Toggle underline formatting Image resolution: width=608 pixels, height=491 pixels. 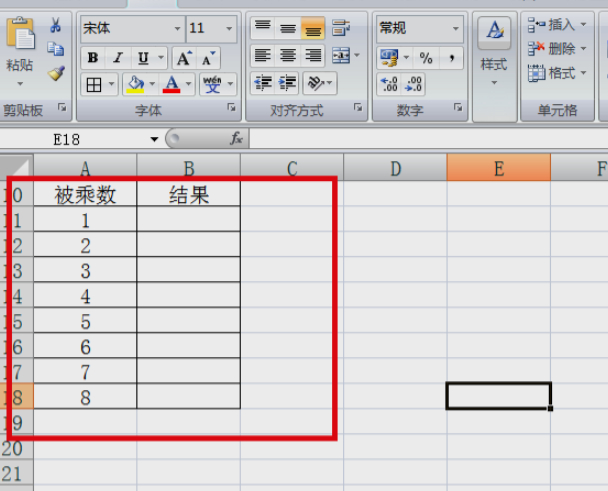pos(143,58)
